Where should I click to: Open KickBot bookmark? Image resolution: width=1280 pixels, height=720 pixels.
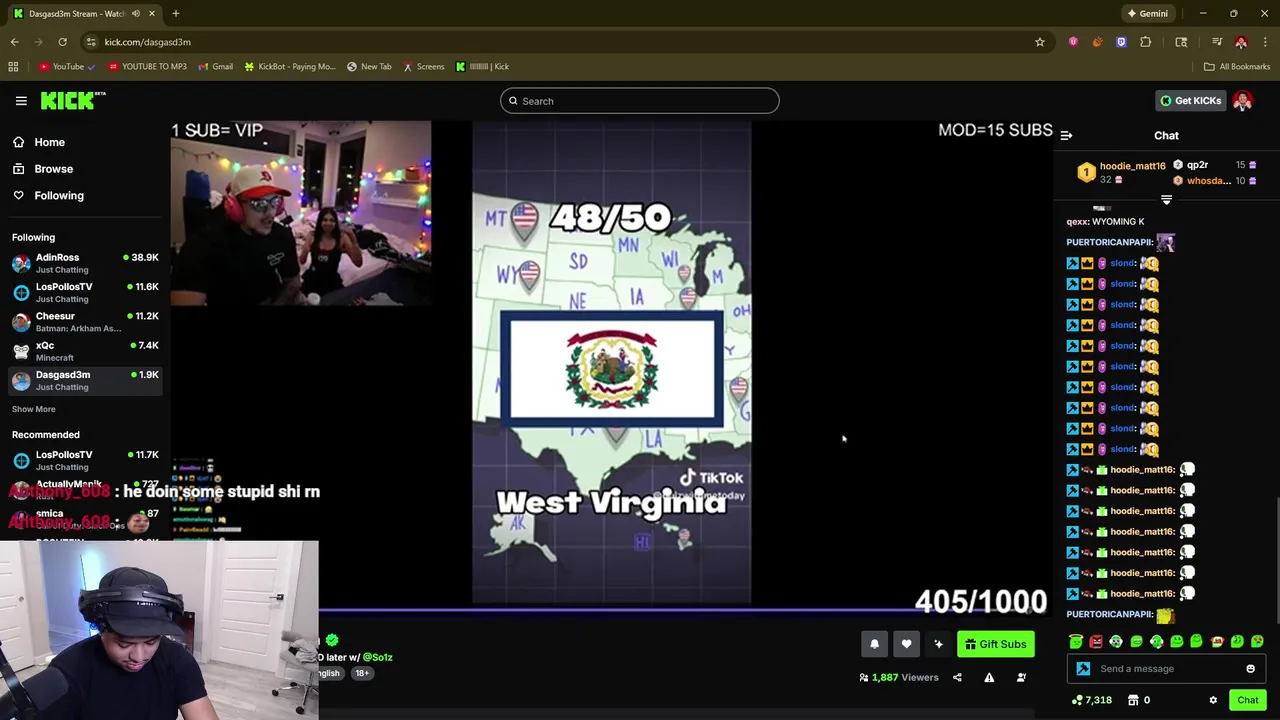[290, 67]
